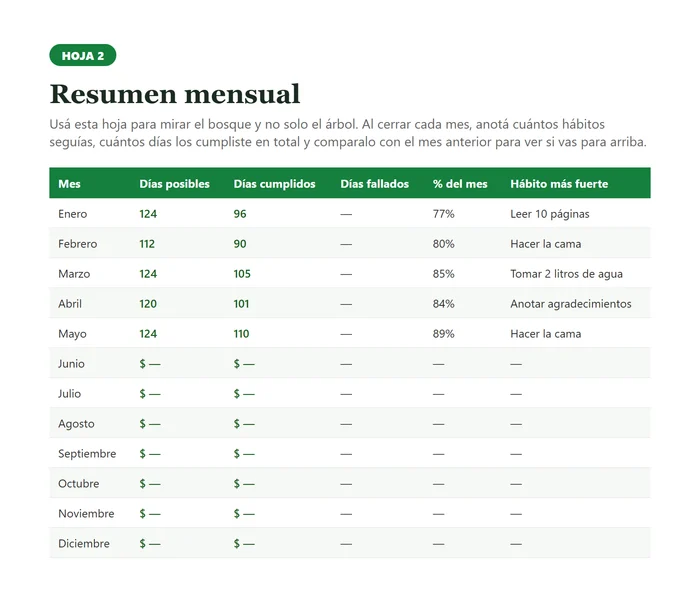Click Junio's empty hábito más fuerte cell
The image size is (700, 602).
point(516,364)
